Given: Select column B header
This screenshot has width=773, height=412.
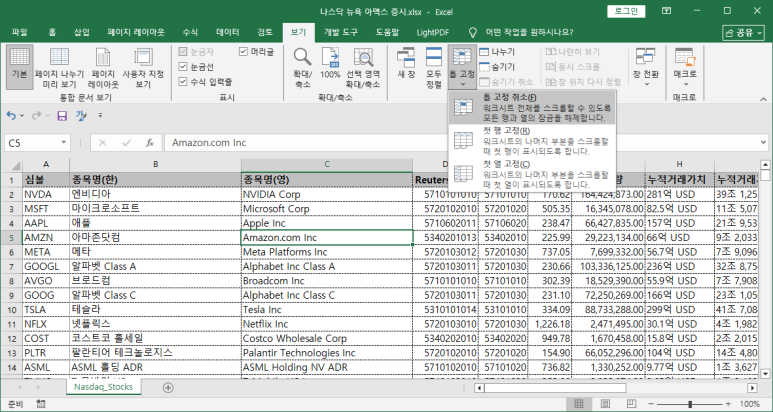Looking at the screenshot, I should point(155,165).
